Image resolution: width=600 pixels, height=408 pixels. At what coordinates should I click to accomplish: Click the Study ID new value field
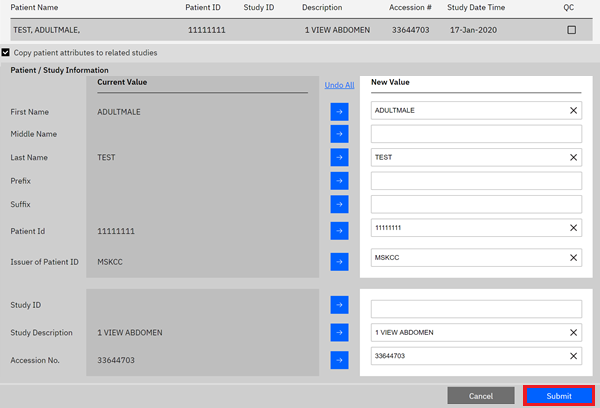pyautogui.click(x=475, y=309)
